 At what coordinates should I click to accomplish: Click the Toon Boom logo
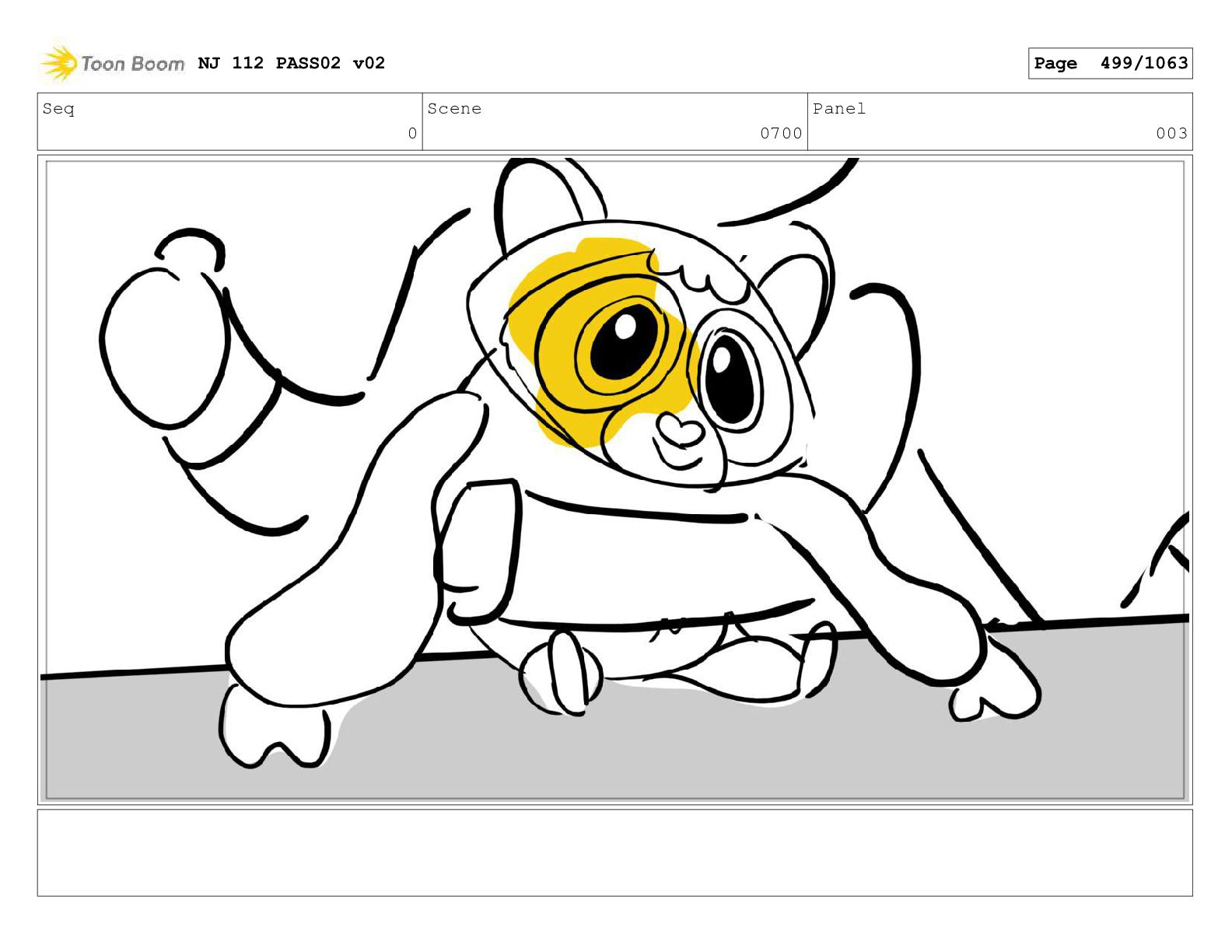pyautogui.click(x=112, y=63)
